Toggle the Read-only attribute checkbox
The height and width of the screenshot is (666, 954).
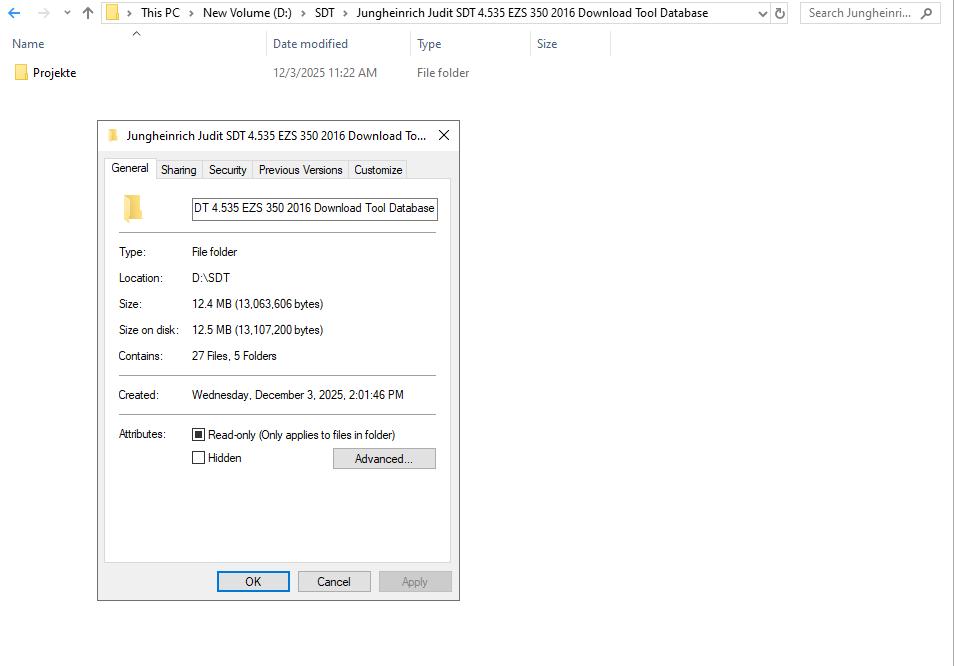click(198, 434)
